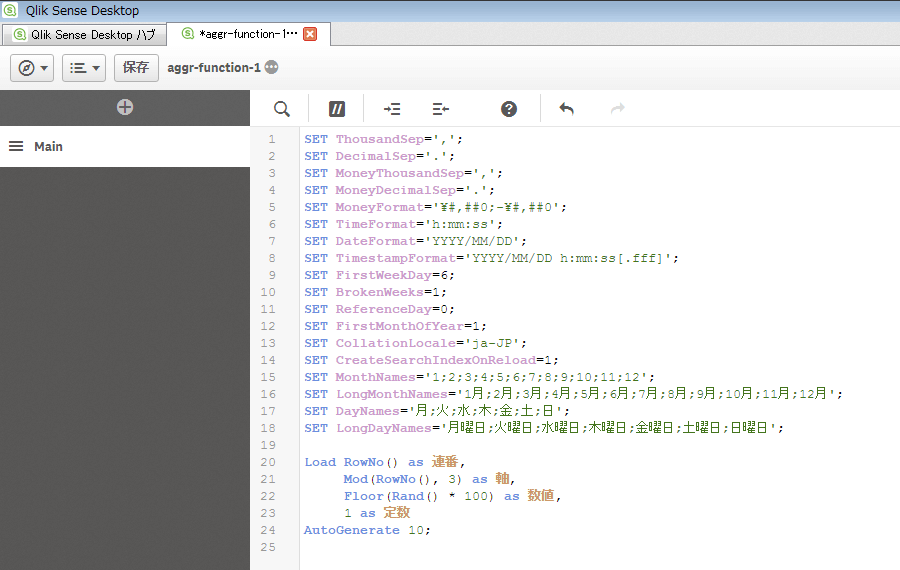Place cursor on AutoGenerate 10 line
The height and width of the screenshot is (570, 900).
click(x=368, y=530)
